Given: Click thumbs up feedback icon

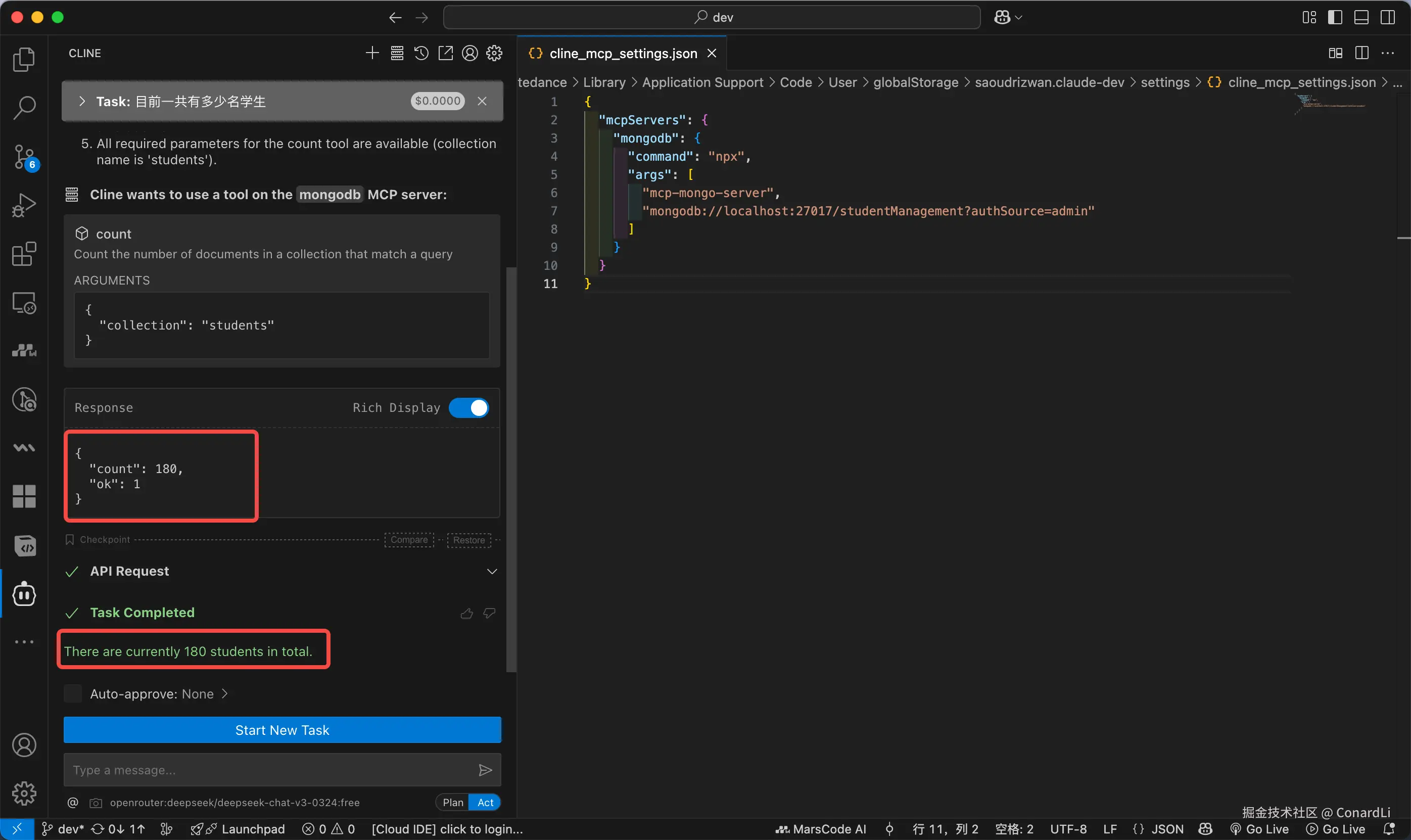Looking at the screenshot, I should (466, 614).
